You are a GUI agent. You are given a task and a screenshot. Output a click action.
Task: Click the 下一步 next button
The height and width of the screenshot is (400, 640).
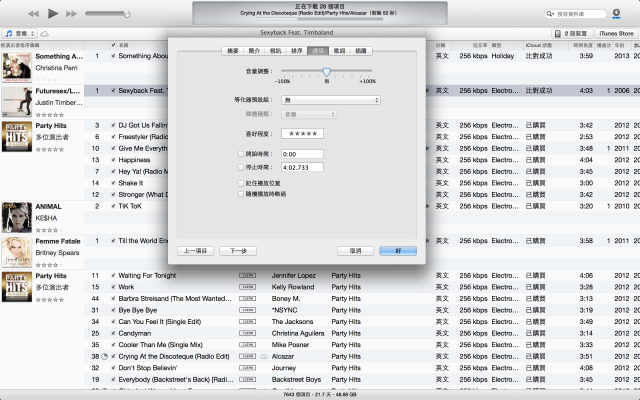tap(238, 251)
